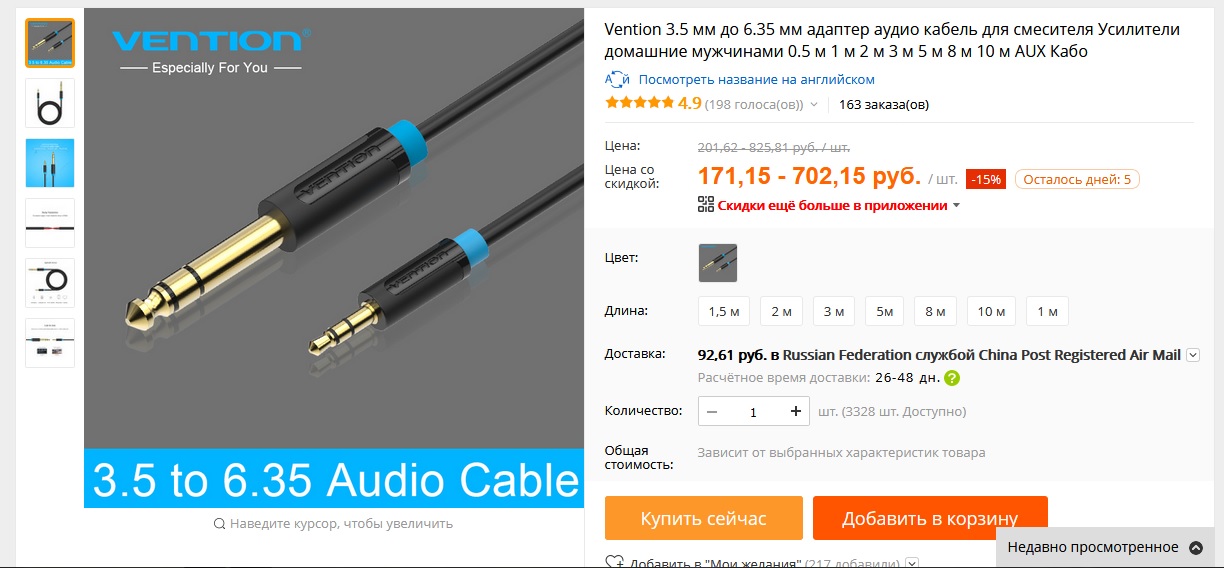This screenshot has height=568, width=1224.
Task: Click the Купить сейчас button
Action: click(x=704, y=518)
